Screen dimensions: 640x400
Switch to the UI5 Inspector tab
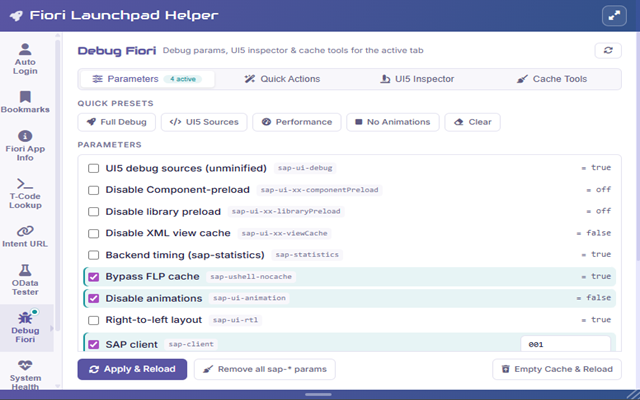[417, 79]
